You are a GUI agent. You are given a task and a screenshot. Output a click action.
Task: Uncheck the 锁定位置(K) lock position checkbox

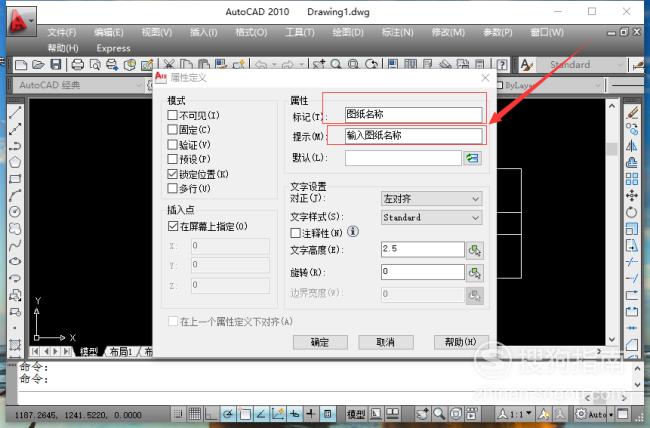point(172,174)
